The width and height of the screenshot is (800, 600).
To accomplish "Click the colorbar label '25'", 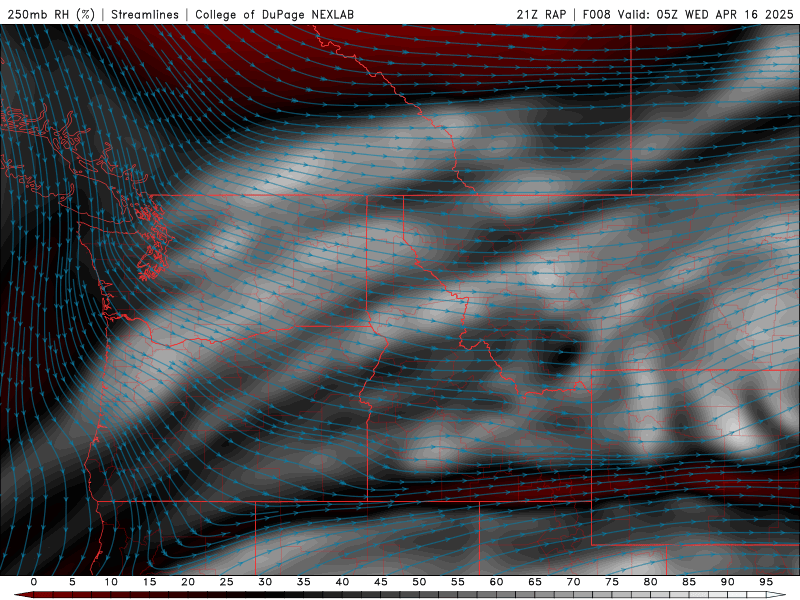I will tap(227, 582).
